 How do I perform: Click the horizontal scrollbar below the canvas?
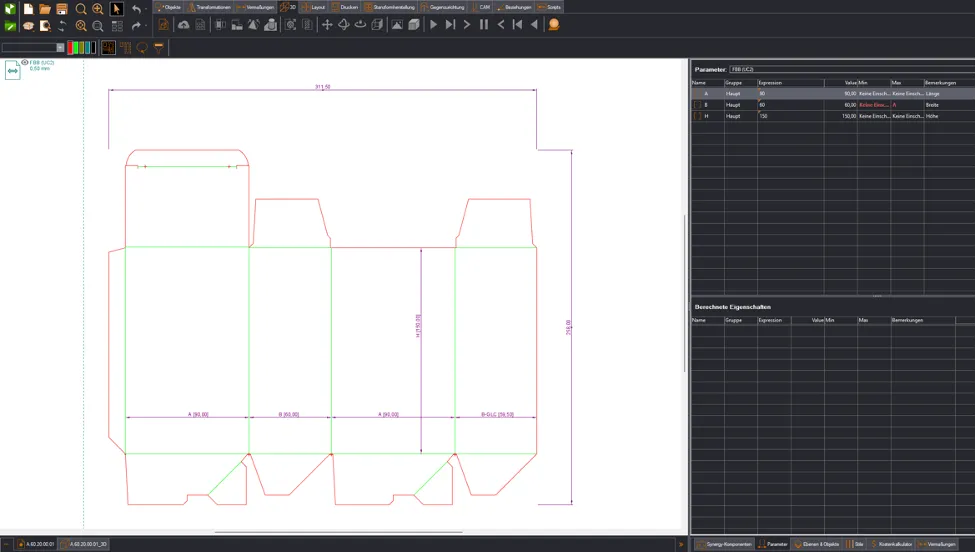tap(338, 532)
